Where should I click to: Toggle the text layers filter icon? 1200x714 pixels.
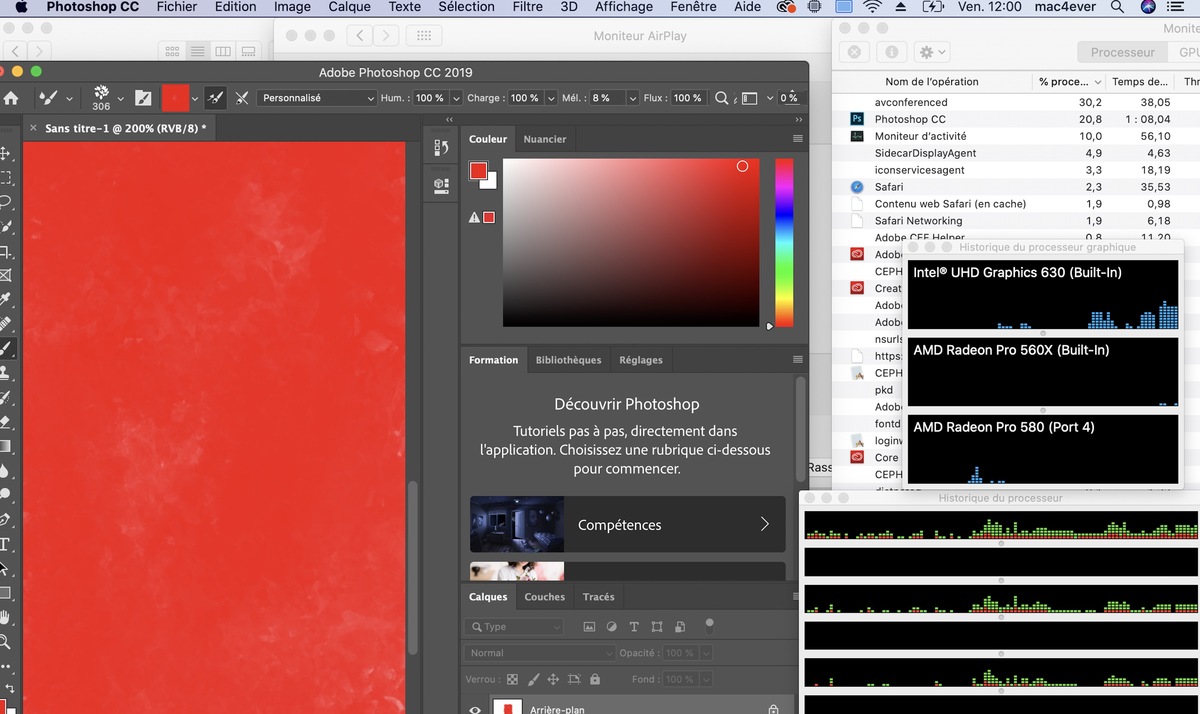click(634, 627)
